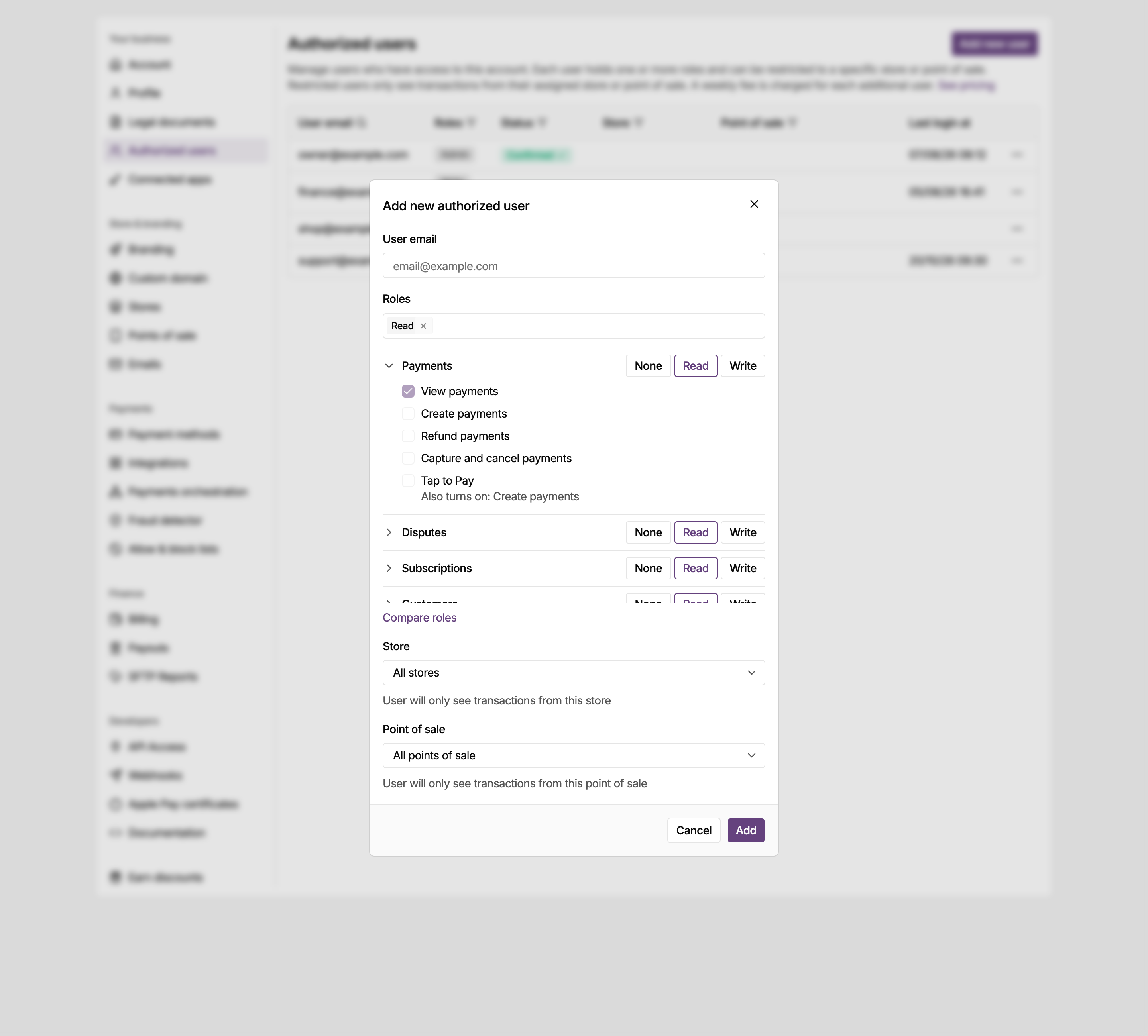Screen dimensions: 1148x1036
Task: Click into the Roles selection field
Action: point(574,326)
